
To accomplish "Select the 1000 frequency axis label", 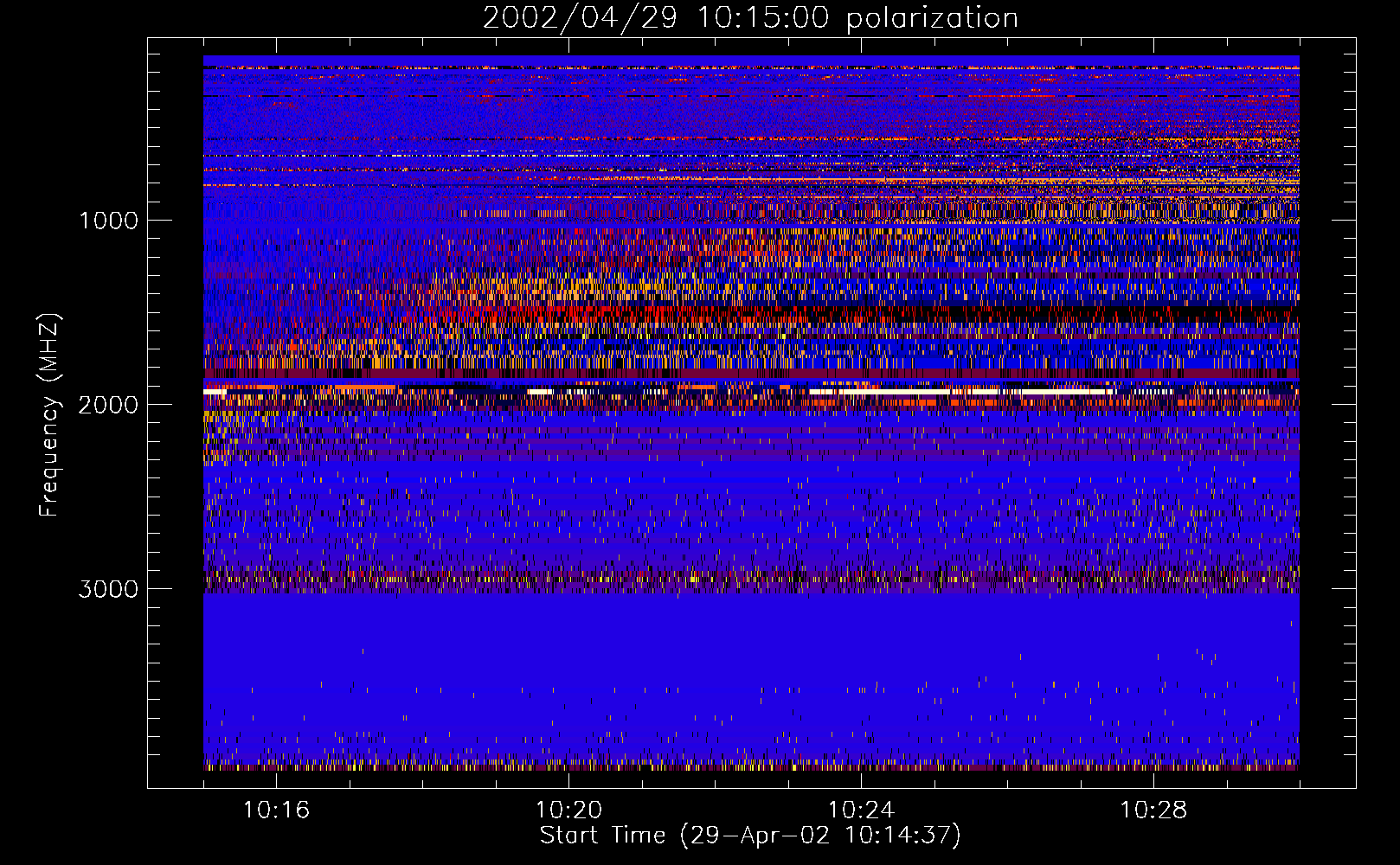I will tap(108, 221).
